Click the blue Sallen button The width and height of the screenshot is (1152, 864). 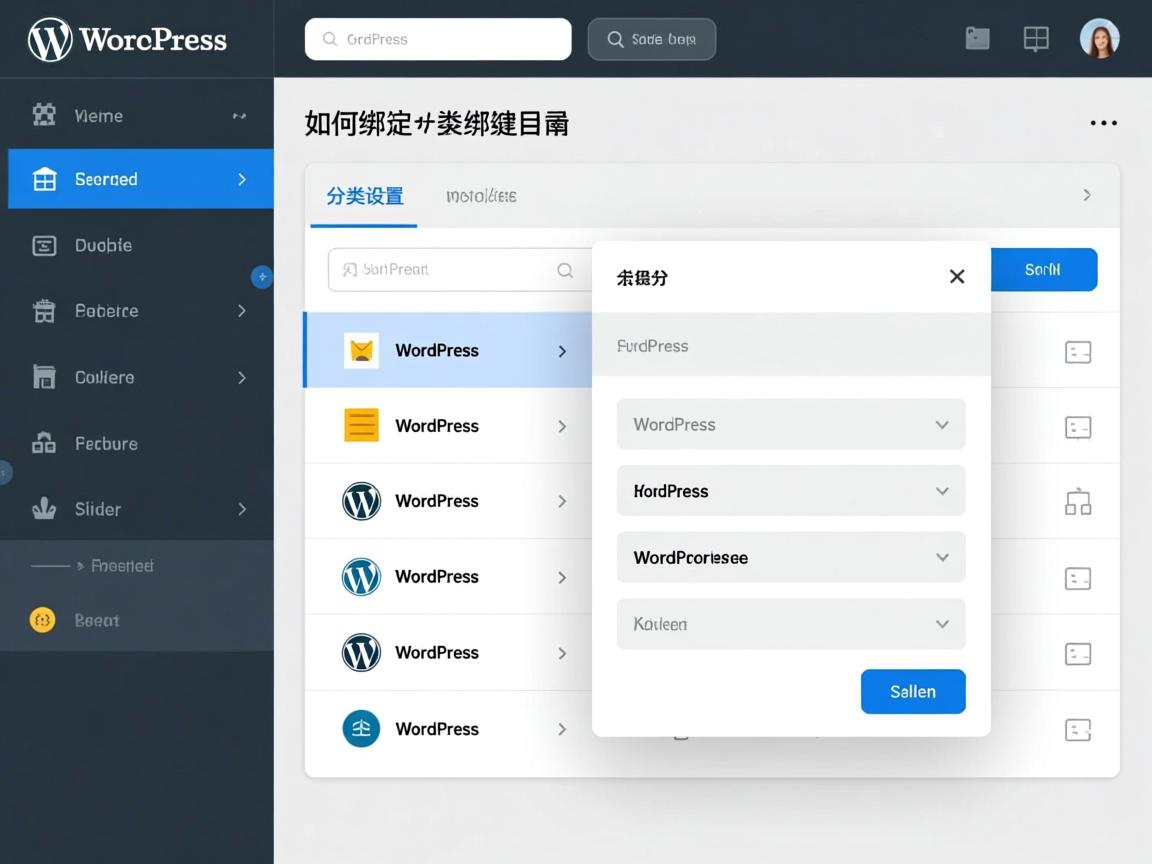(912, 691)
